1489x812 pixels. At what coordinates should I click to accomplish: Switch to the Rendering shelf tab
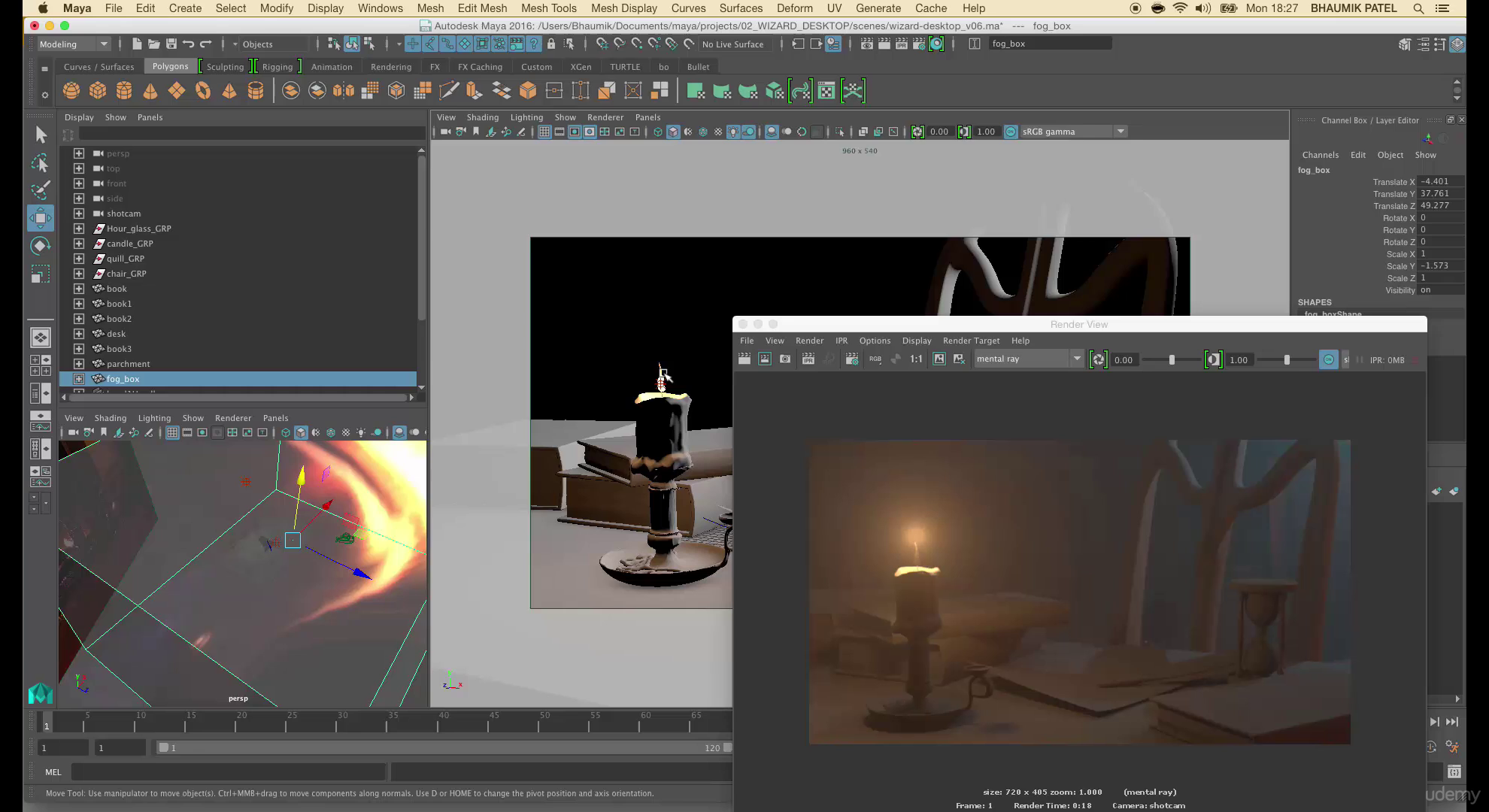pos(391,67)
